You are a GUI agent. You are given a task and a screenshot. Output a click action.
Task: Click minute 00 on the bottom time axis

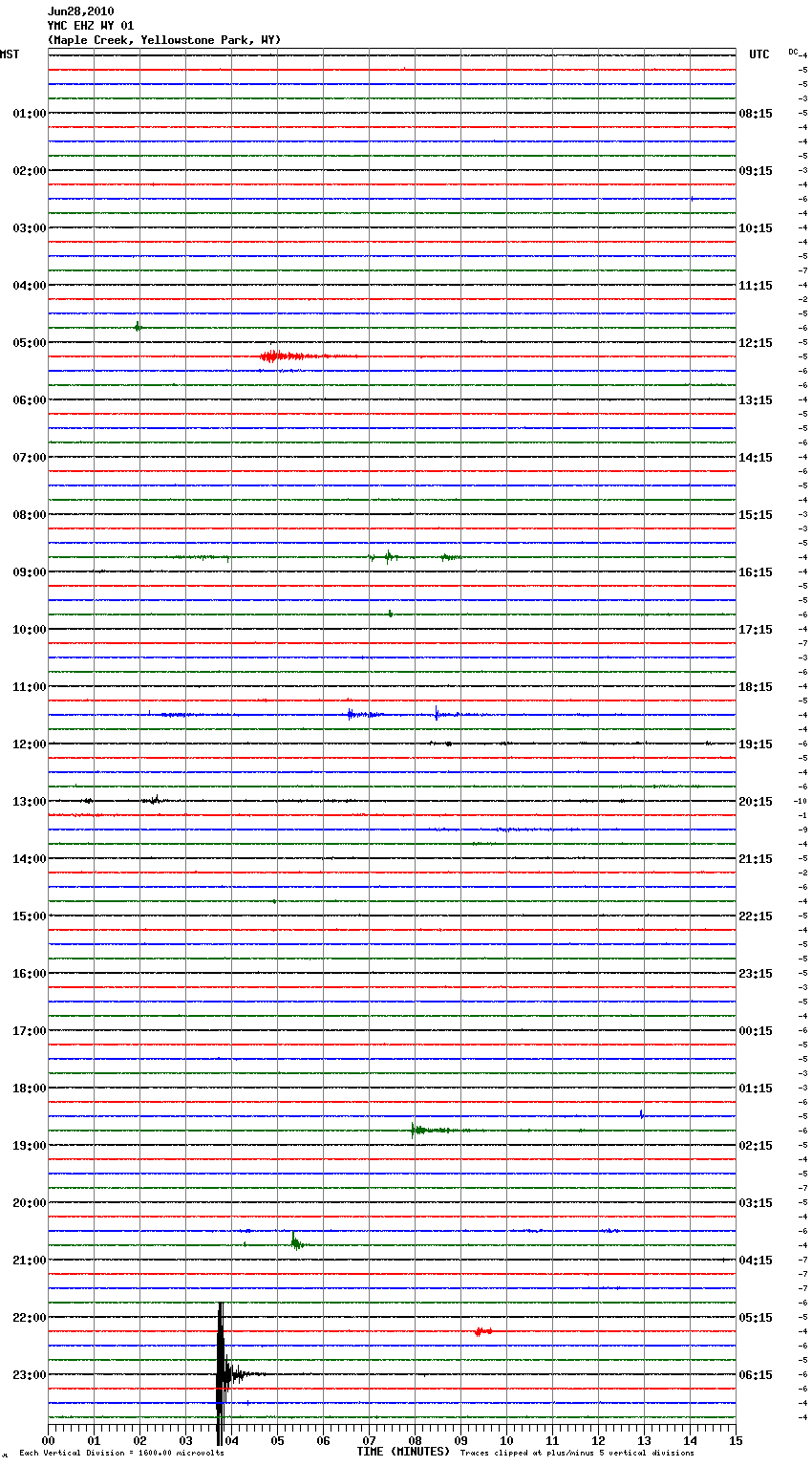[x=48, y=1440]
